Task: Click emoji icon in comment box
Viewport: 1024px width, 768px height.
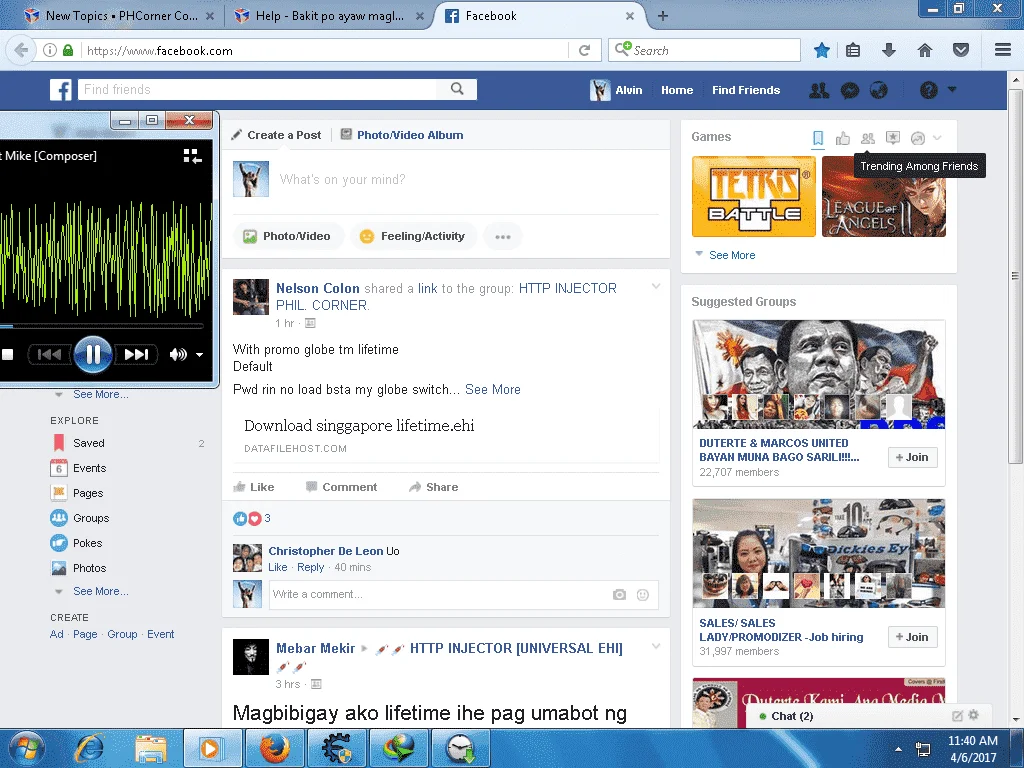Action: pos(643,594)
